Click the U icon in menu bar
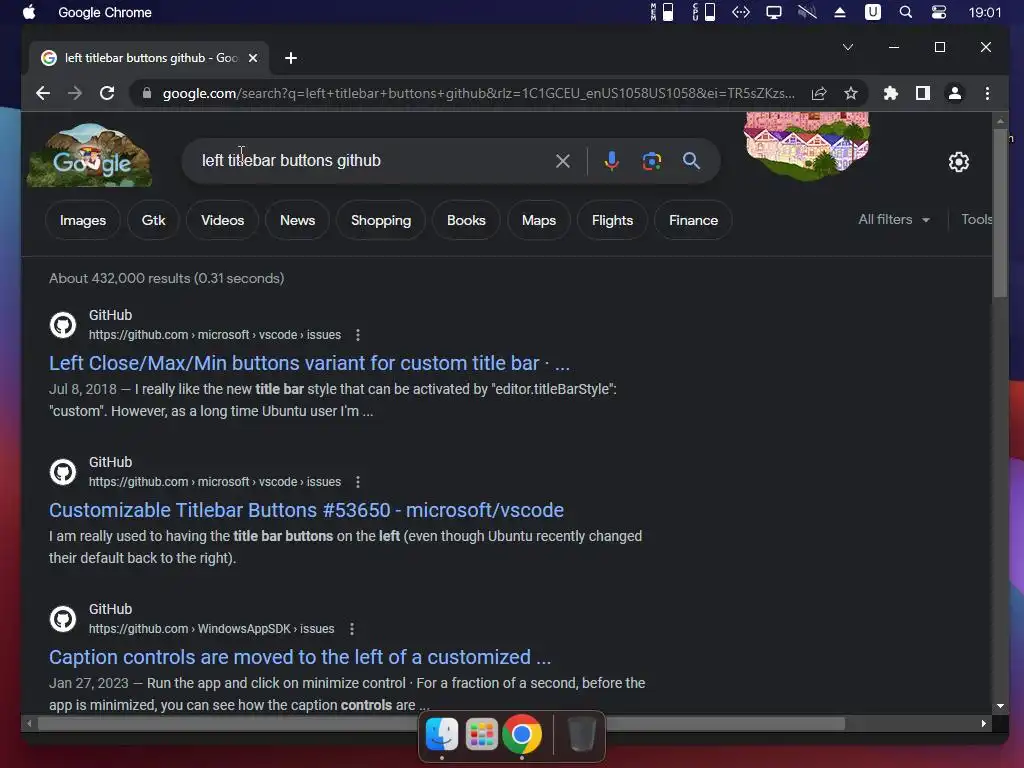The image size is (1024, 768). pyautogui.click(x=873, y=12)
